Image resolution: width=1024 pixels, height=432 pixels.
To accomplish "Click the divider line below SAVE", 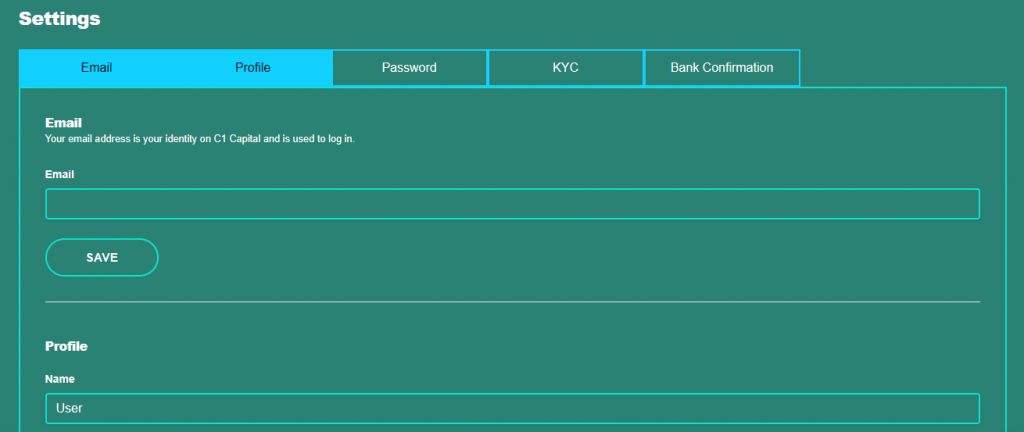I will coord(512,301).
